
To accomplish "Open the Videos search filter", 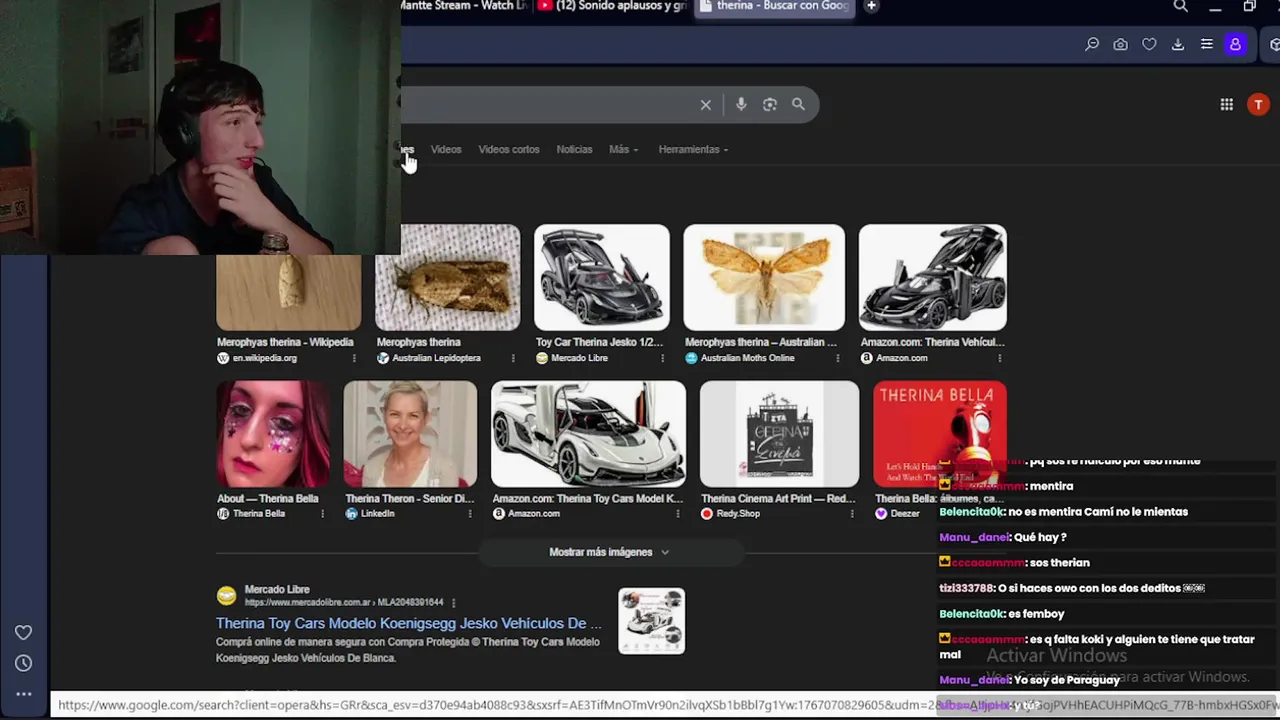I will (446, 149).
